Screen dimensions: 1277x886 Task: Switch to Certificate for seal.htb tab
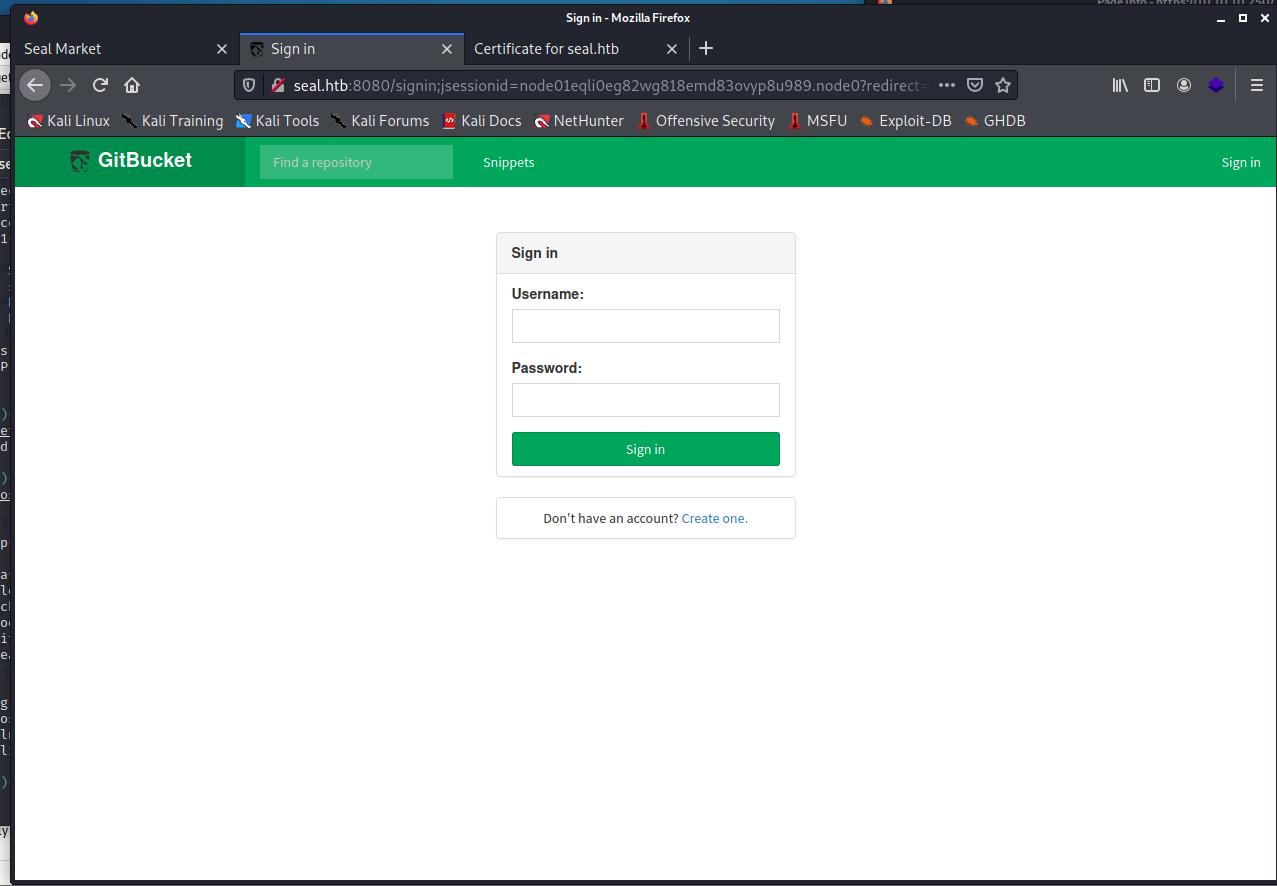[560, 48]
